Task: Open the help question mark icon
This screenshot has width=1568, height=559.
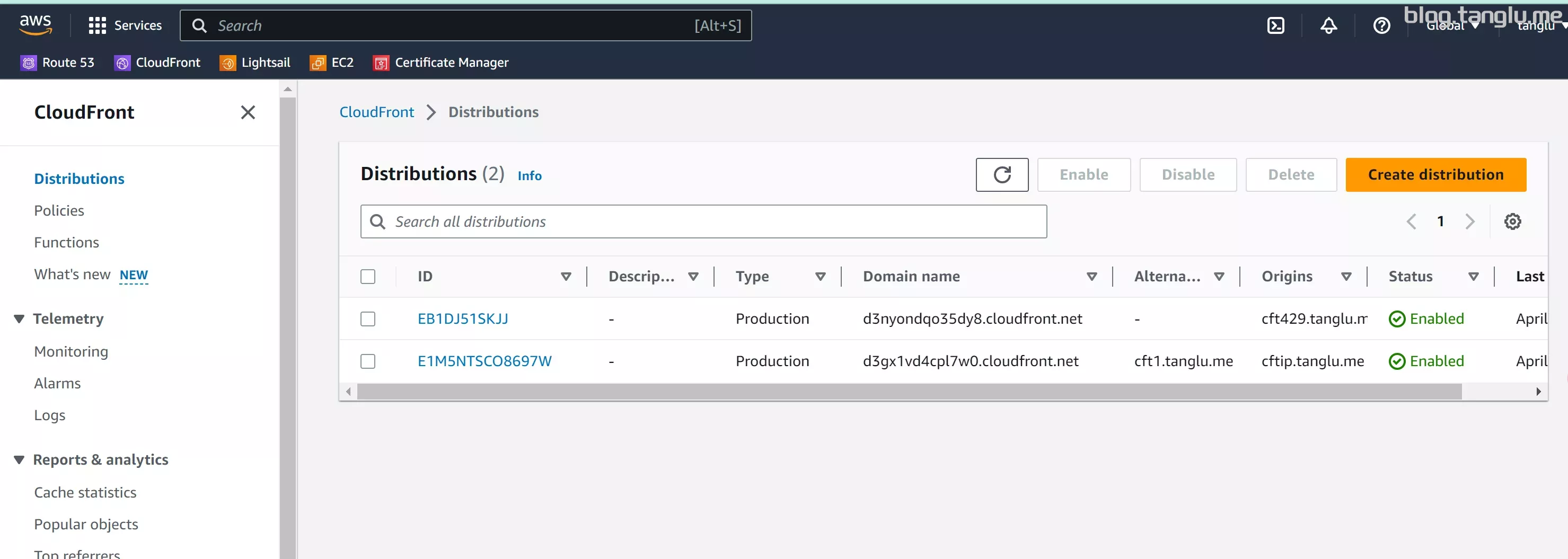Action: coord(1381,25)
